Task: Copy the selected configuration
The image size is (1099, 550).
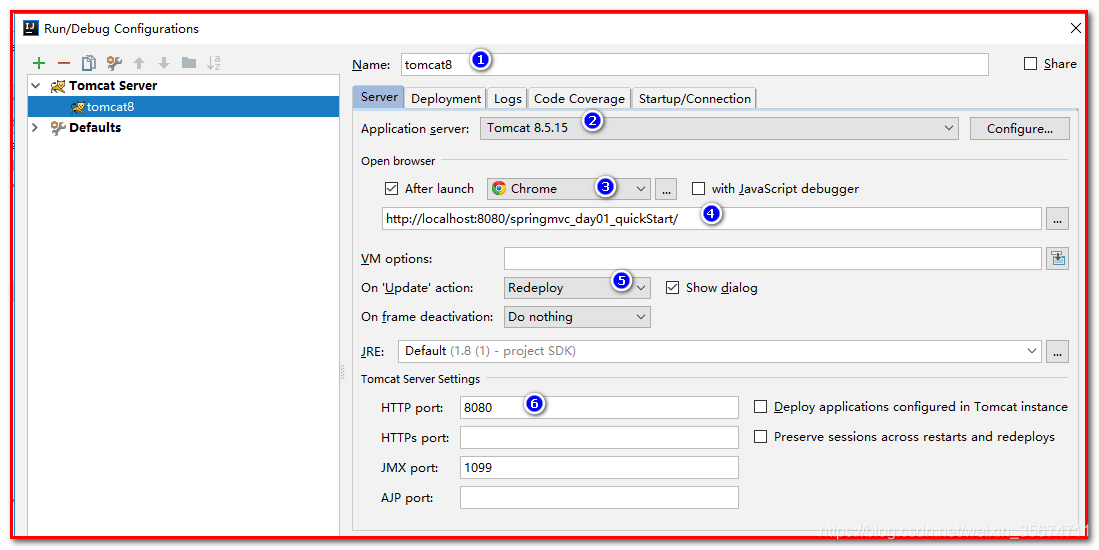Action: pyautogui.click(x=89, y=63)
